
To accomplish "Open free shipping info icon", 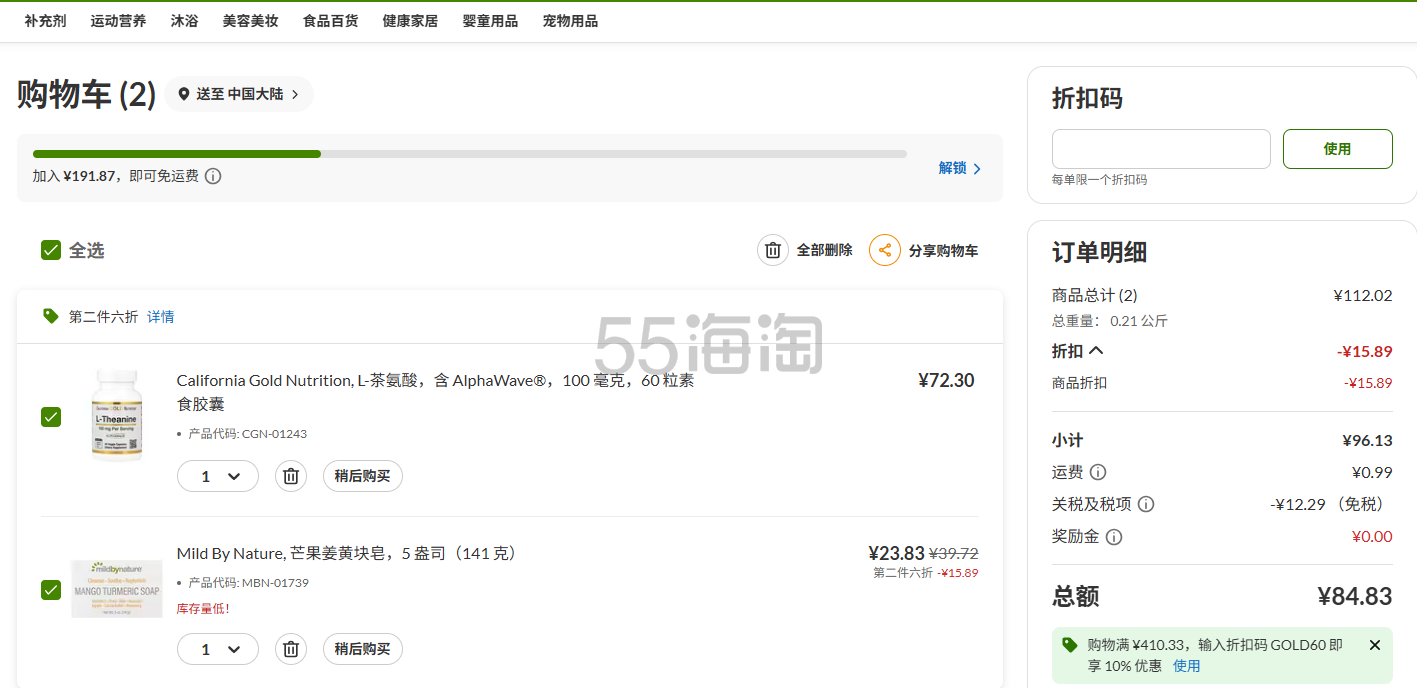I will tap(213, 176).
